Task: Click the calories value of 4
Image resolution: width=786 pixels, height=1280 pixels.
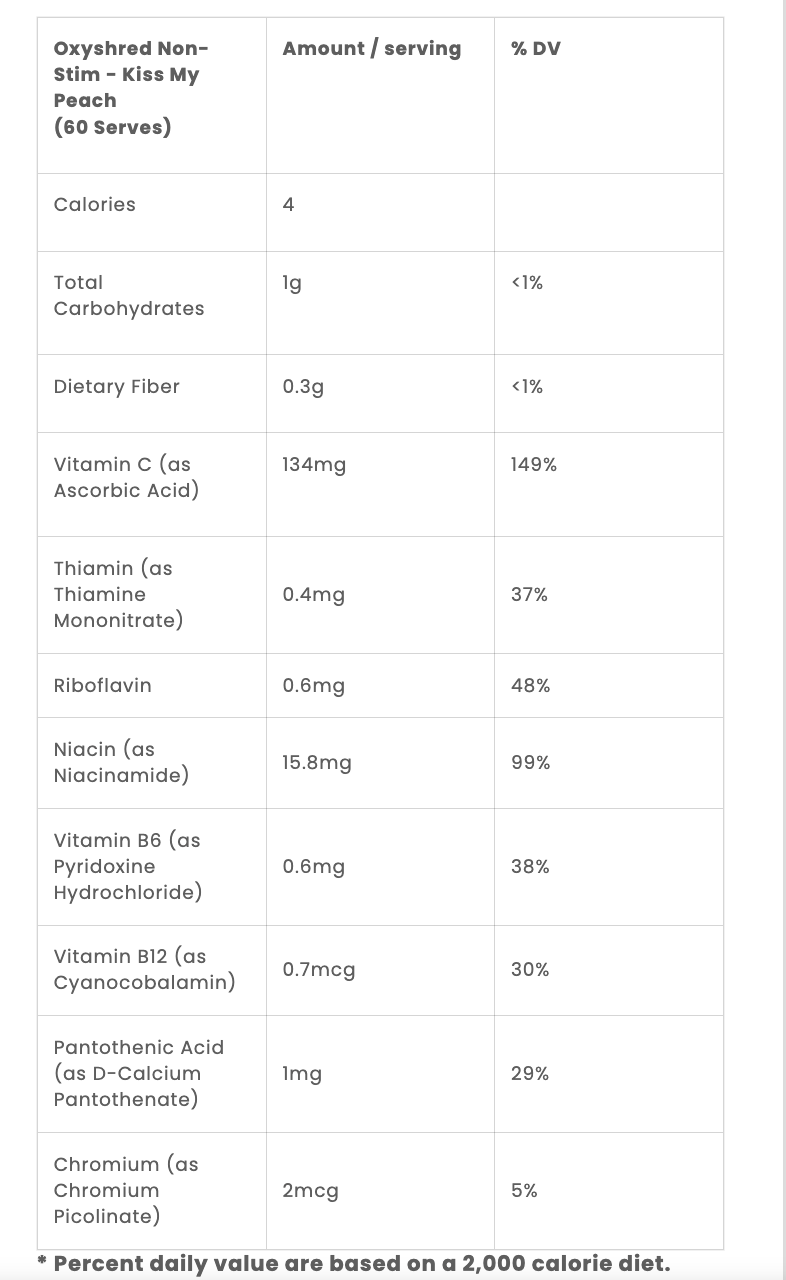Action: pyautogui.click(x=288, y=204)
